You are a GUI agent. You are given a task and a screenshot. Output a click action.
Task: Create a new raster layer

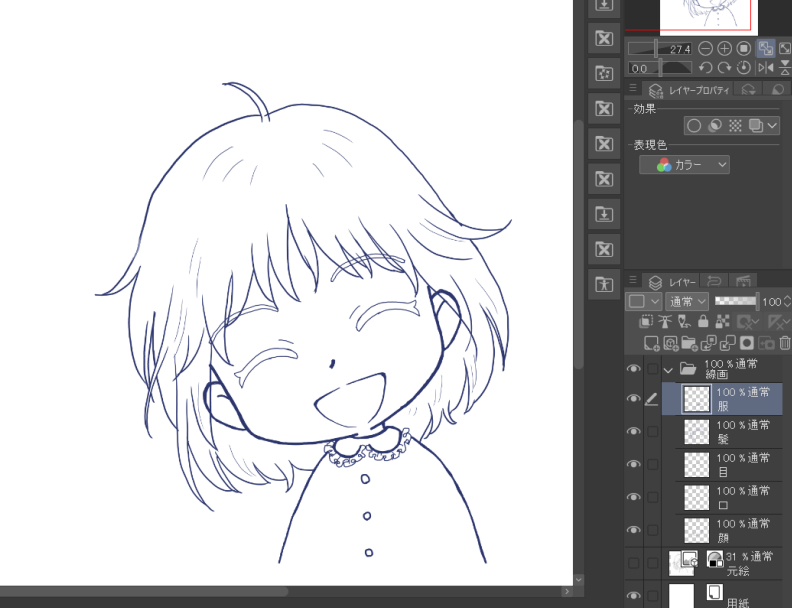(651, 343)
